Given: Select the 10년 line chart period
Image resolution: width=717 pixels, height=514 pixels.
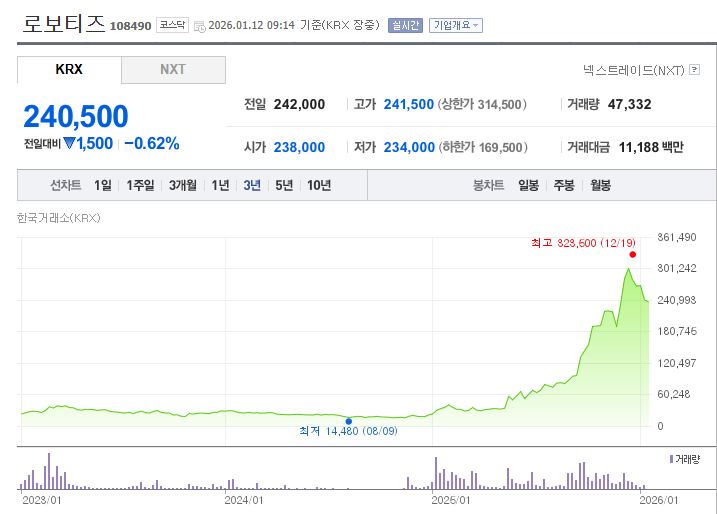Looking at the screenshot, I should tap(319, 185).
